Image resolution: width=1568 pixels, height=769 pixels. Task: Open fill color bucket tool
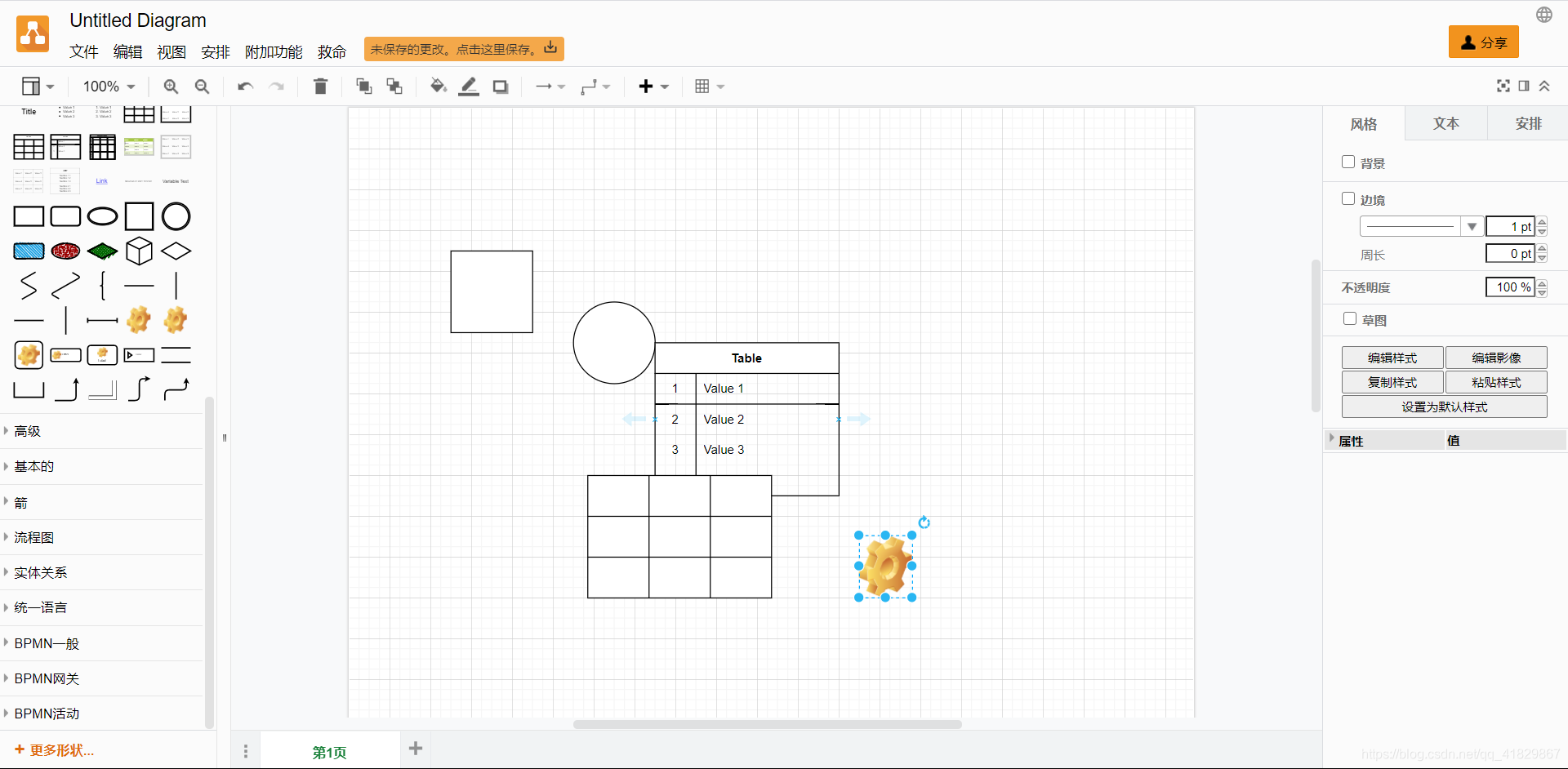(439, 87)
